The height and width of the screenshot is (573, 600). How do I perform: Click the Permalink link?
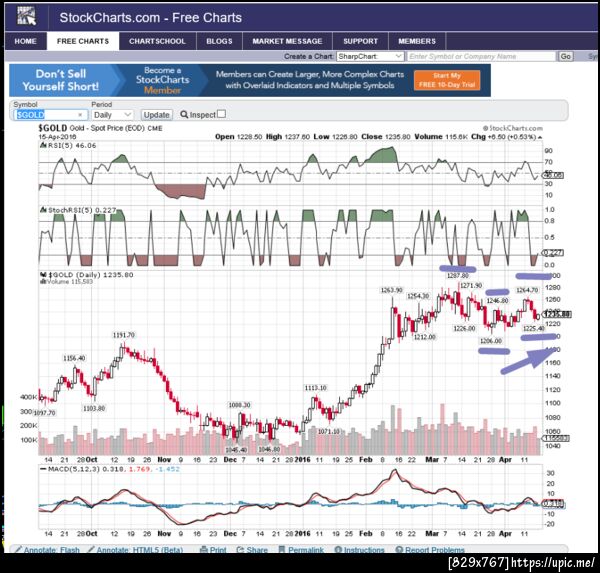[306, 550]
